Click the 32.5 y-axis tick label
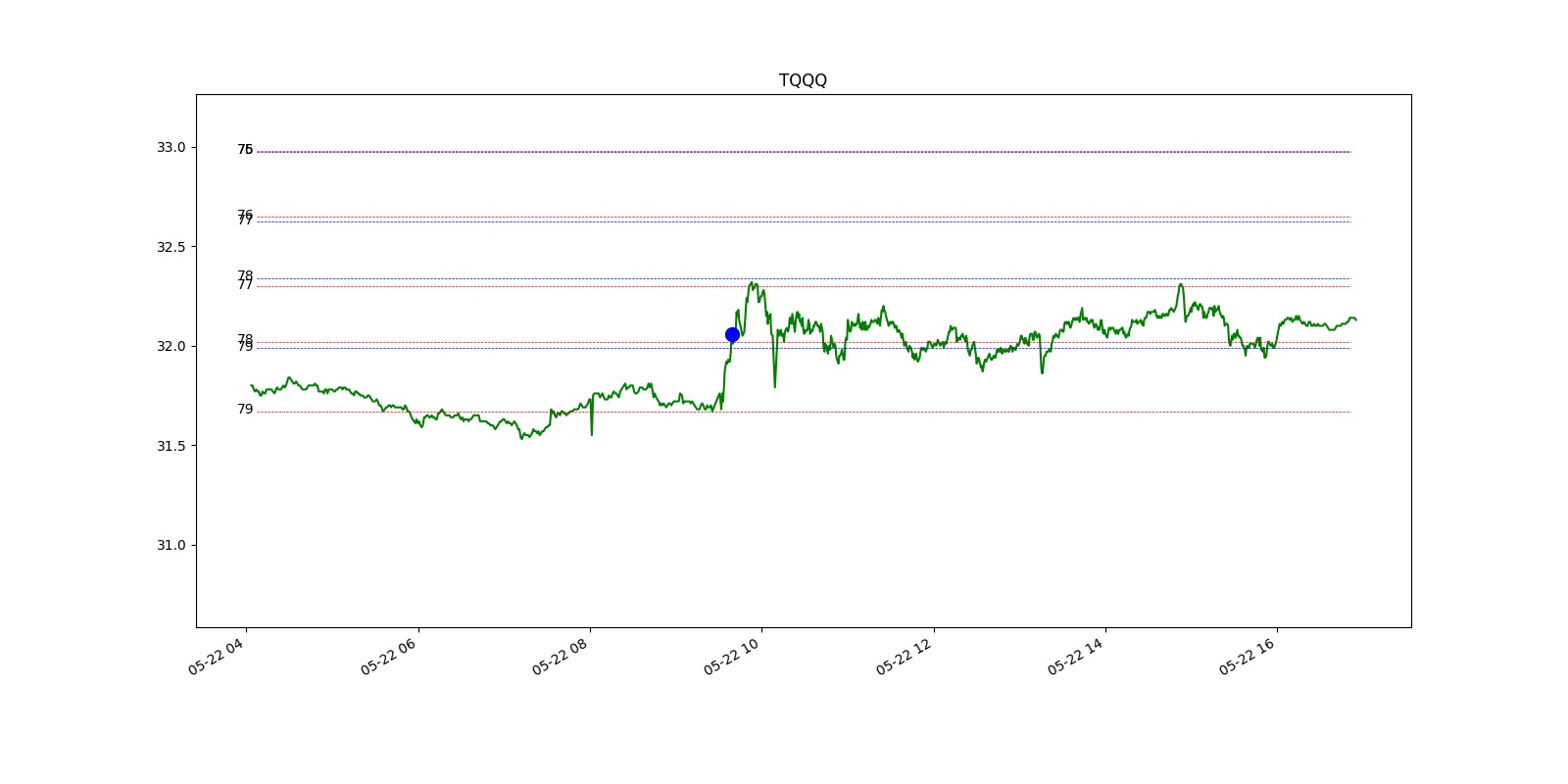This screenshot has width=1568, height=784. tap(171, 247)
